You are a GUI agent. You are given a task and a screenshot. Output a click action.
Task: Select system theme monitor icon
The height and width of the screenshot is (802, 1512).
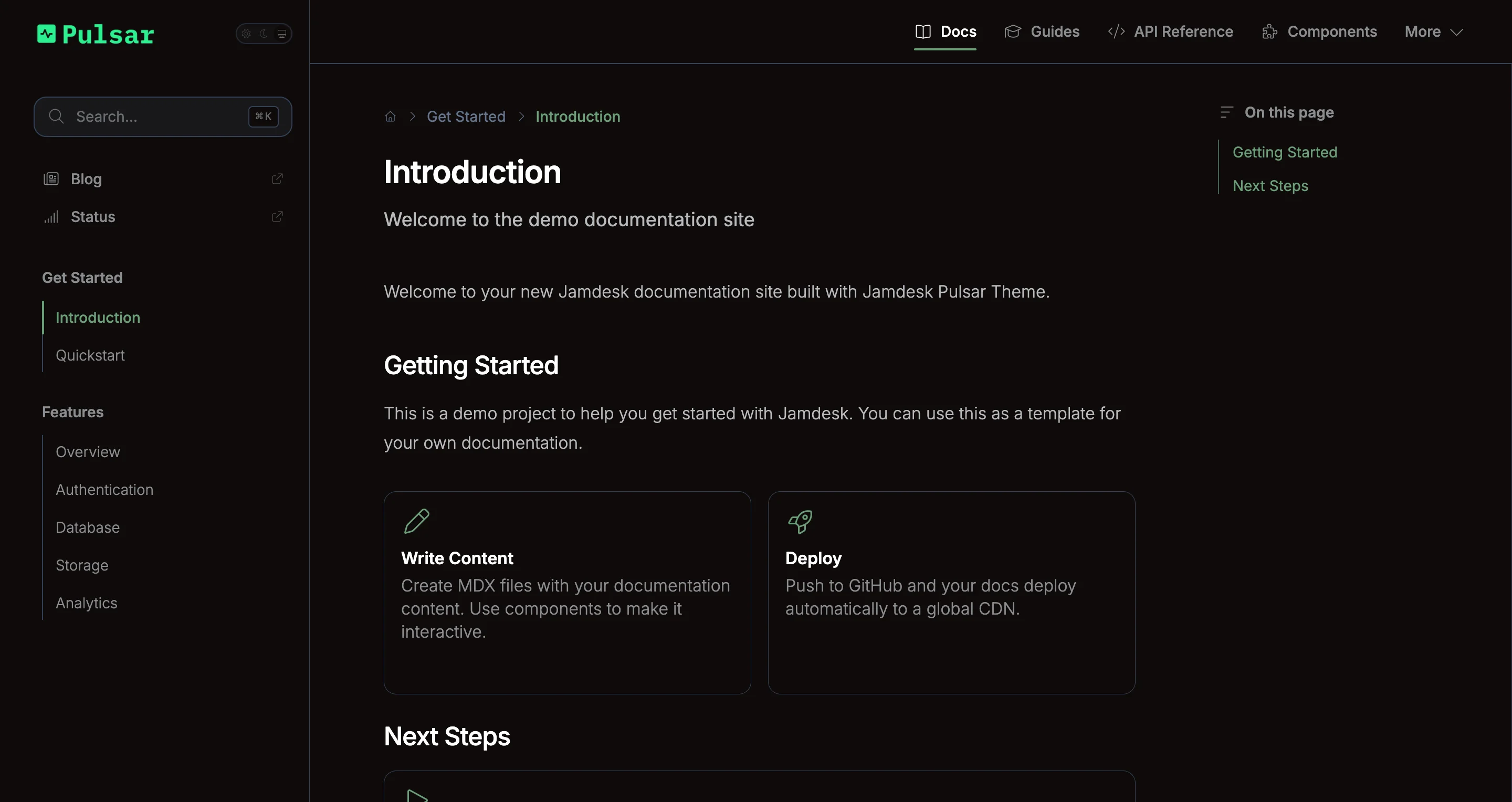click(x=282, y=34)
